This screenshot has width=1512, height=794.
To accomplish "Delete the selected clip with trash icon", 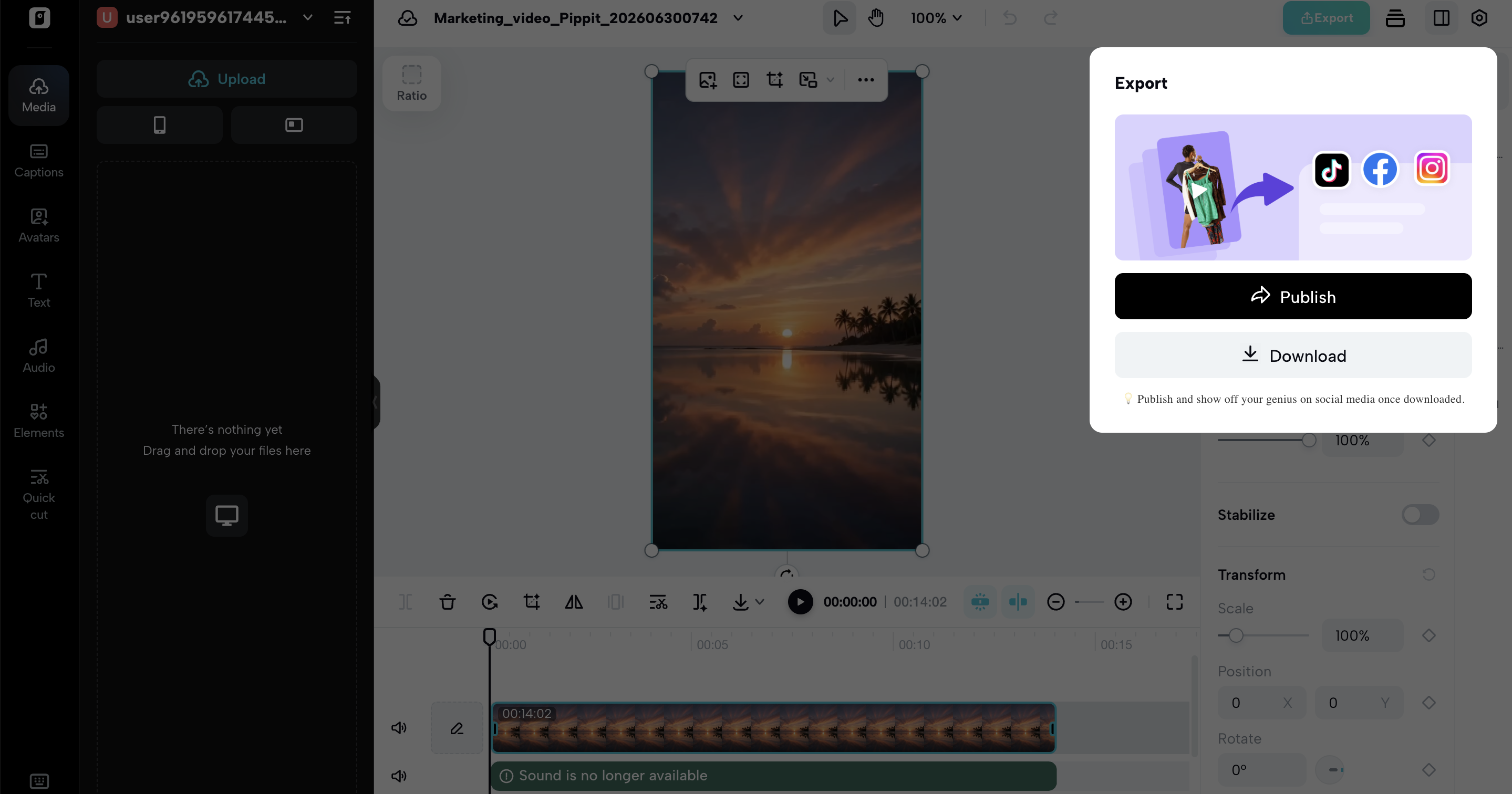I will point(447,602).
